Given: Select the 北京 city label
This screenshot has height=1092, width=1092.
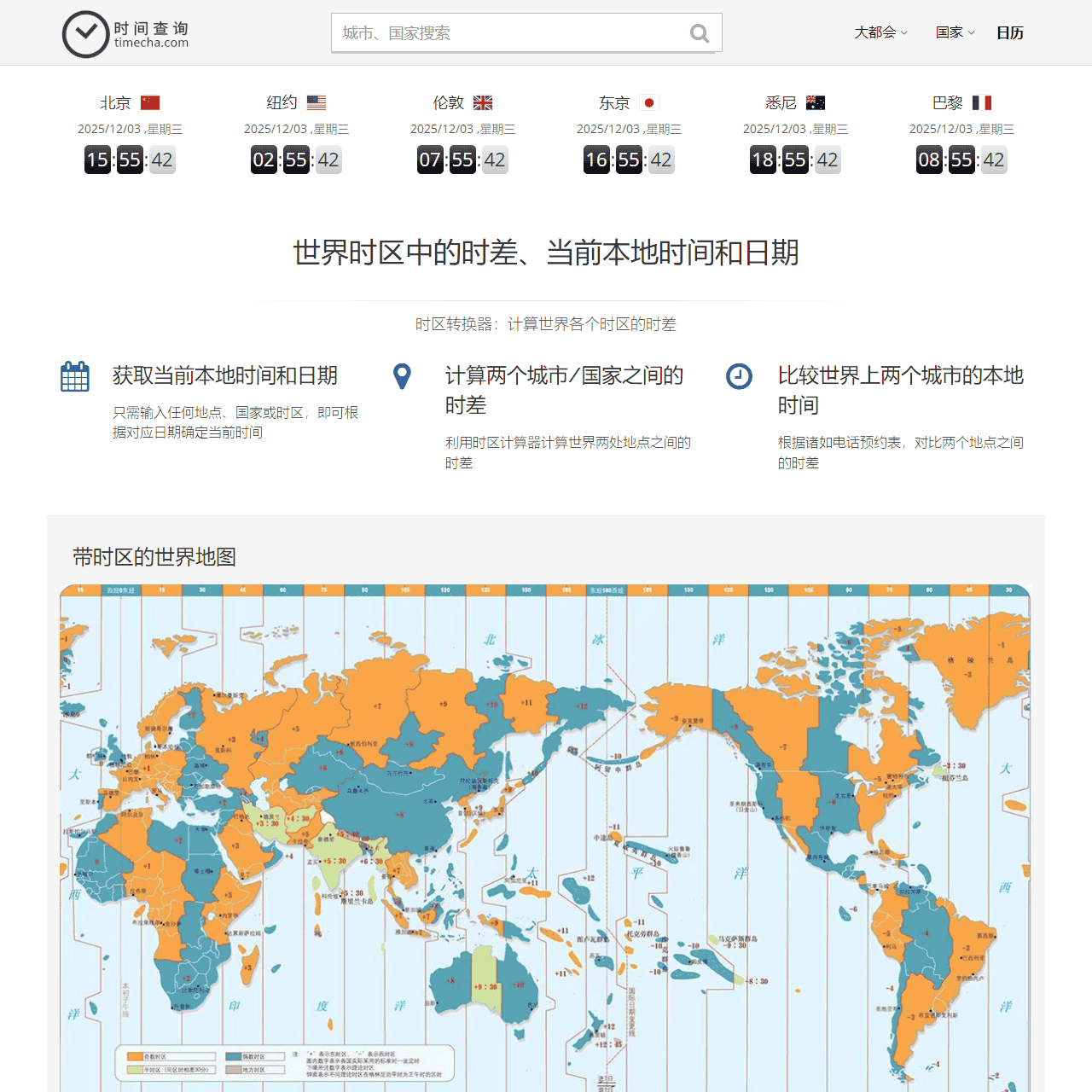Looking at the screenshot, I should point(114,102).
